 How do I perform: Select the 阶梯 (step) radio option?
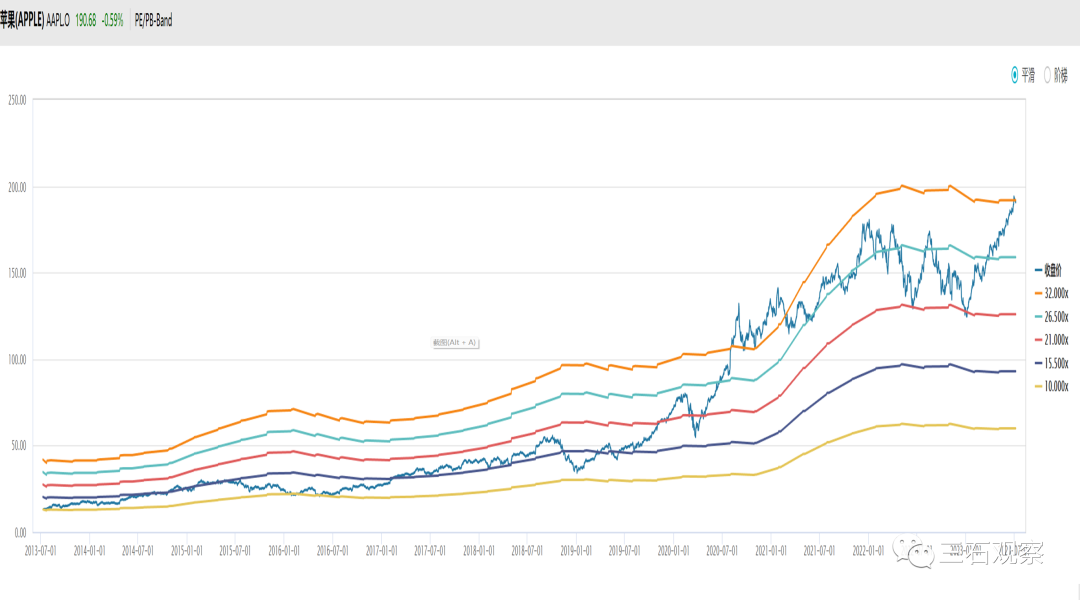pyautogui.click(x=1056, y=75)
